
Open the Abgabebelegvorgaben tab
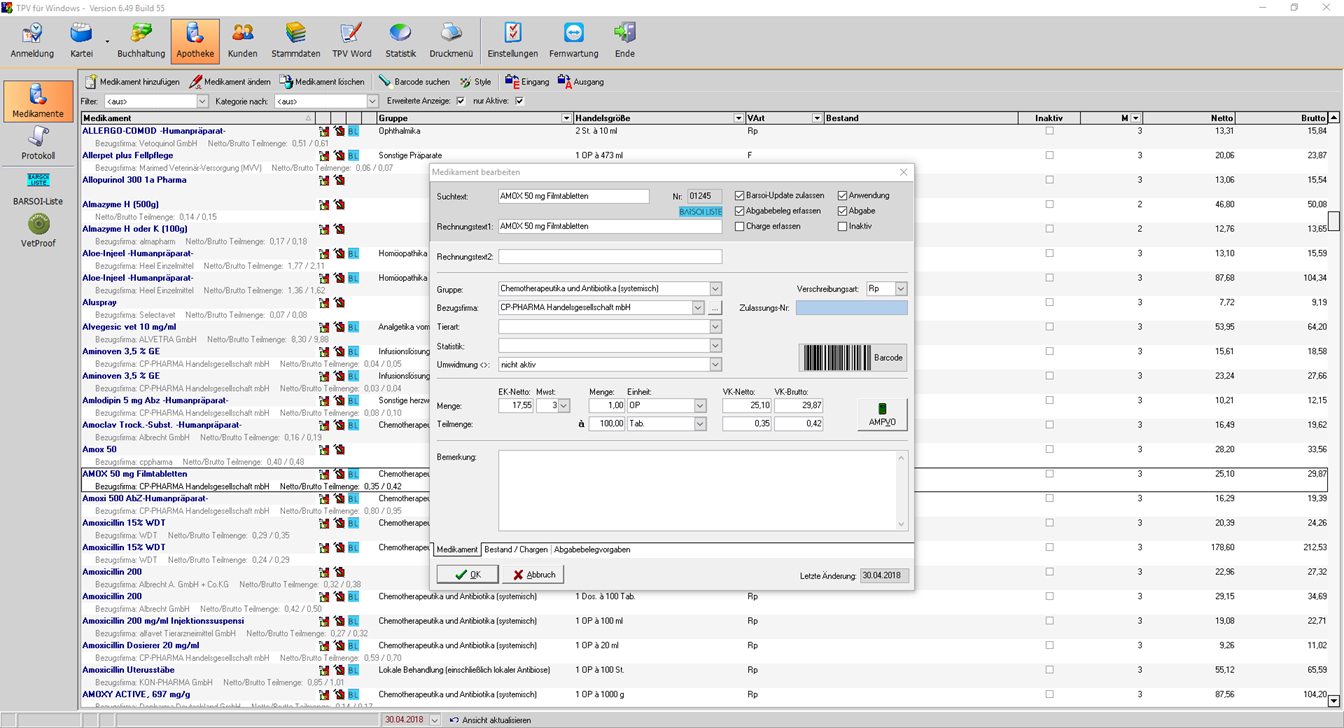592,550
